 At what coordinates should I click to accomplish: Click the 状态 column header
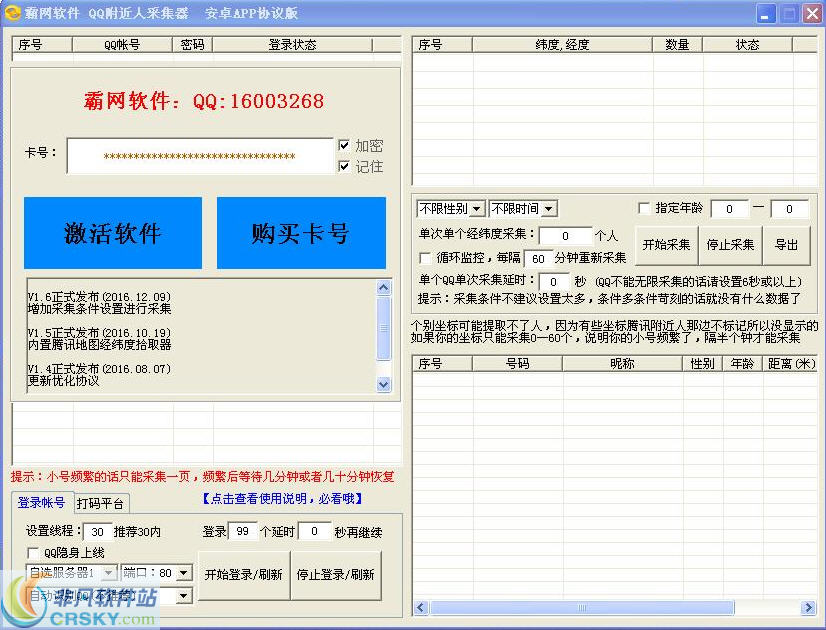click(x=747, y=45)
